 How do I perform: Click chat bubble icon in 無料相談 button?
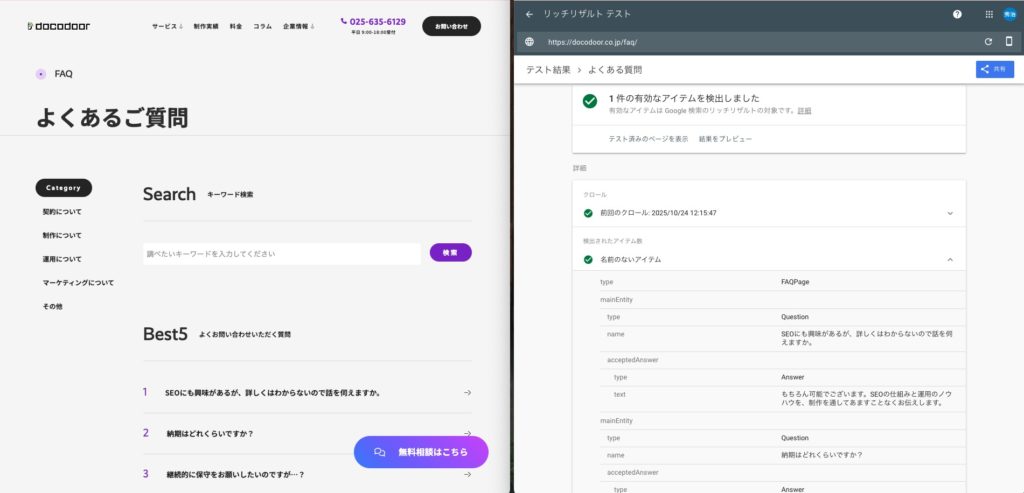(x=379, y=452)
